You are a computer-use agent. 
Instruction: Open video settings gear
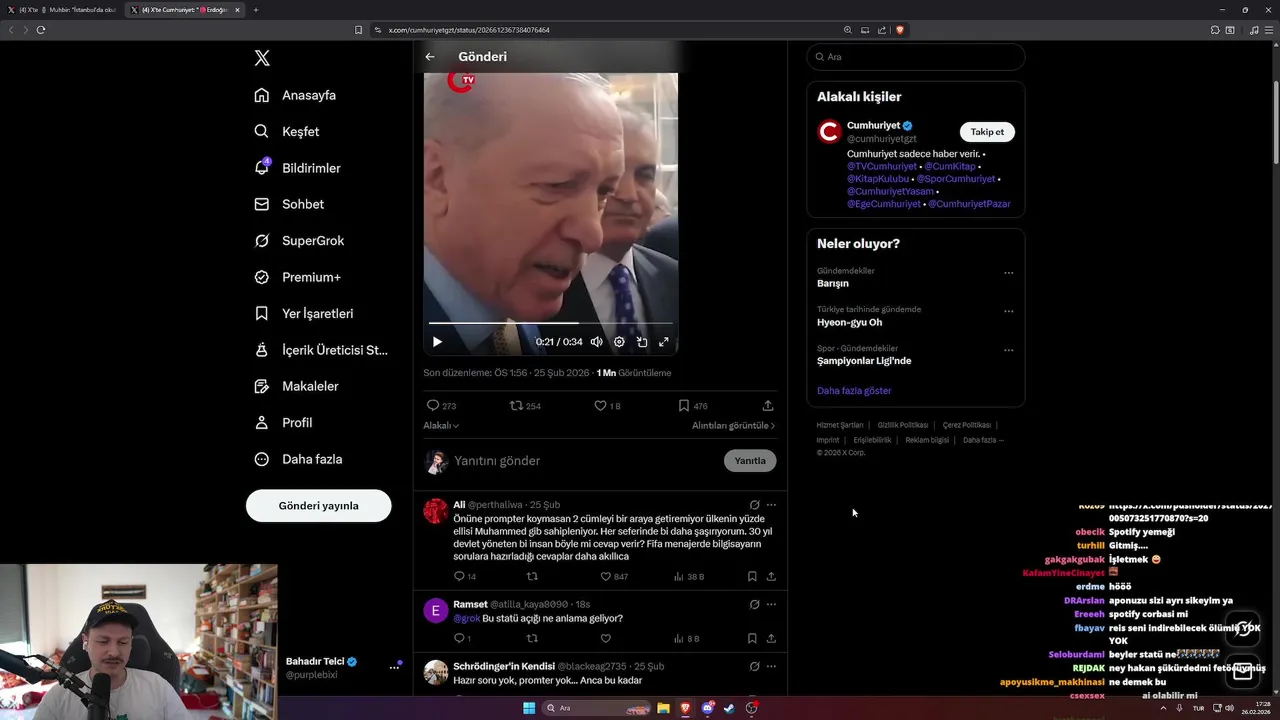click(x=619, y=342)
